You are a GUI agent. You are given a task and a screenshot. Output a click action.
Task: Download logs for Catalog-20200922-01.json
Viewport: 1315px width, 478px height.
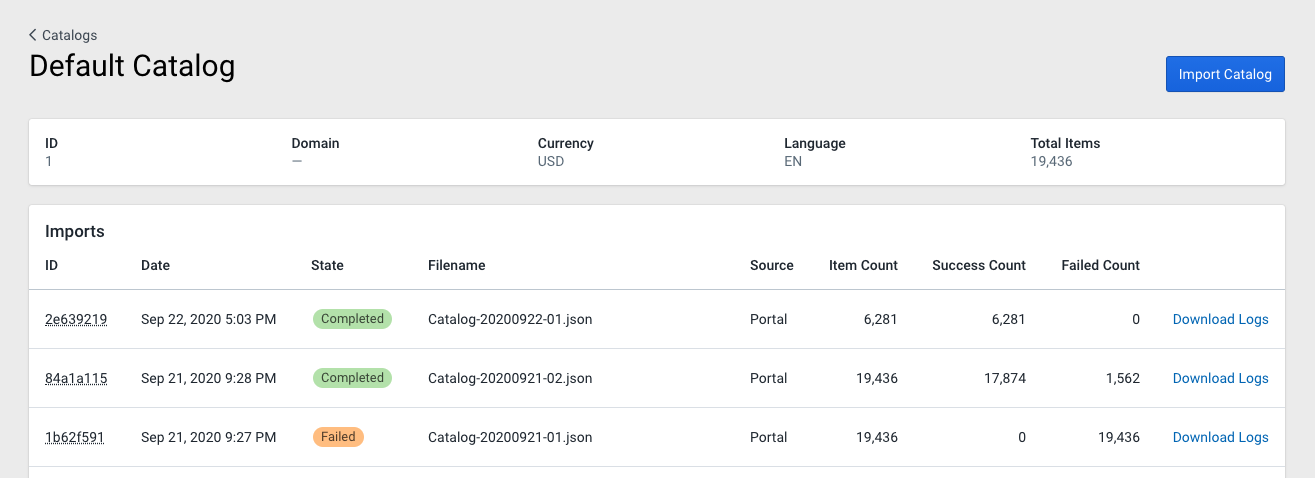click(1220, 320)
